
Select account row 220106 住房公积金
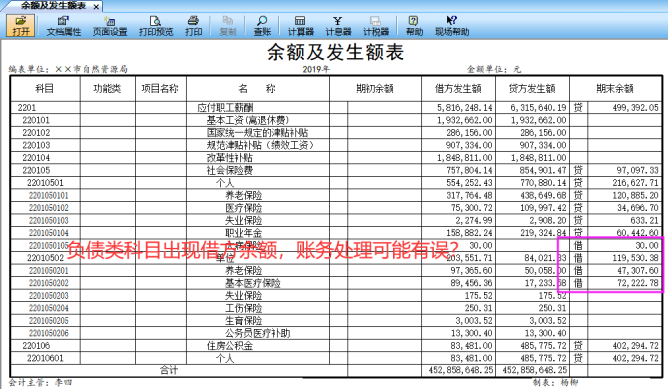coord(336,346)
